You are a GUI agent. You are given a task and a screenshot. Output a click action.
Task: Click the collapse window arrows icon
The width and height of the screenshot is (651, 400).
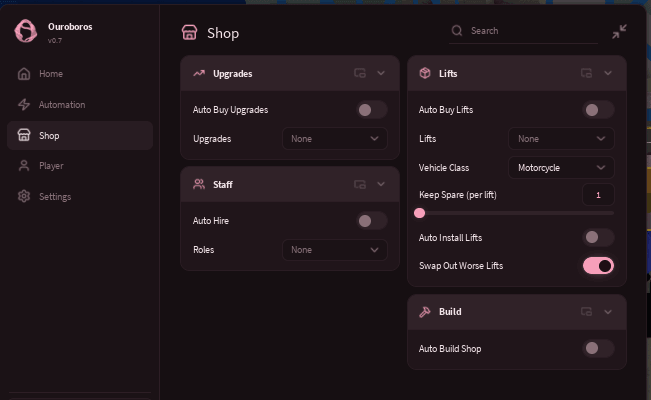pyautogui.click(x=619, y=32)
